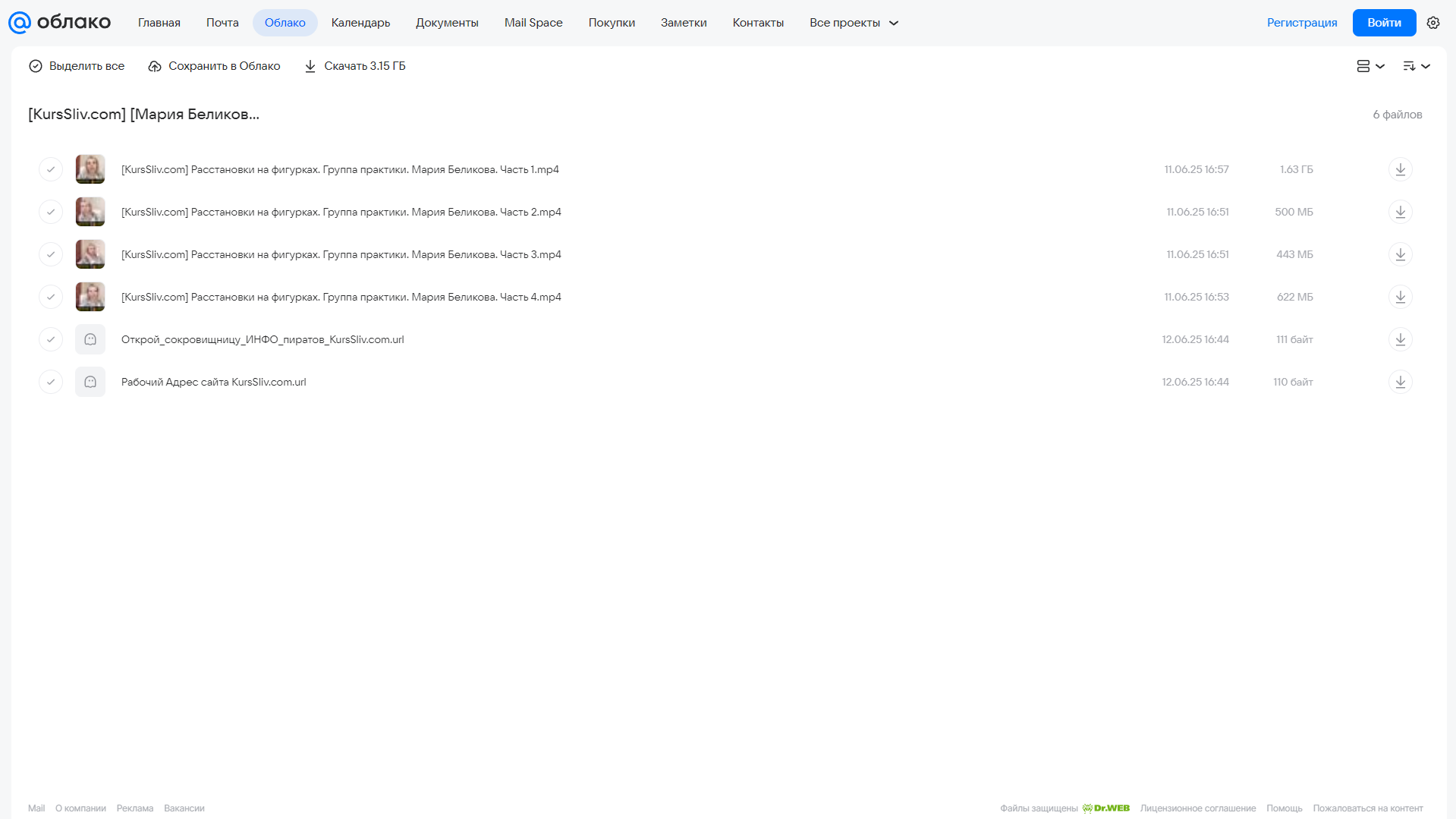
Task: Click the Облако logo icon
Action: 20,23
